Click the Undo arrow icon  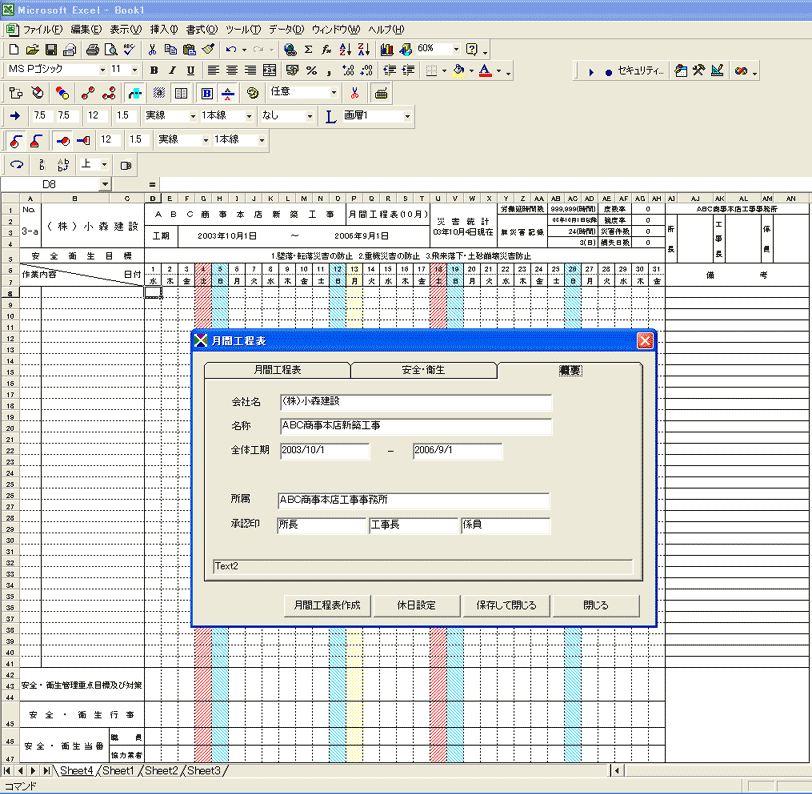[x=231, y=49]
